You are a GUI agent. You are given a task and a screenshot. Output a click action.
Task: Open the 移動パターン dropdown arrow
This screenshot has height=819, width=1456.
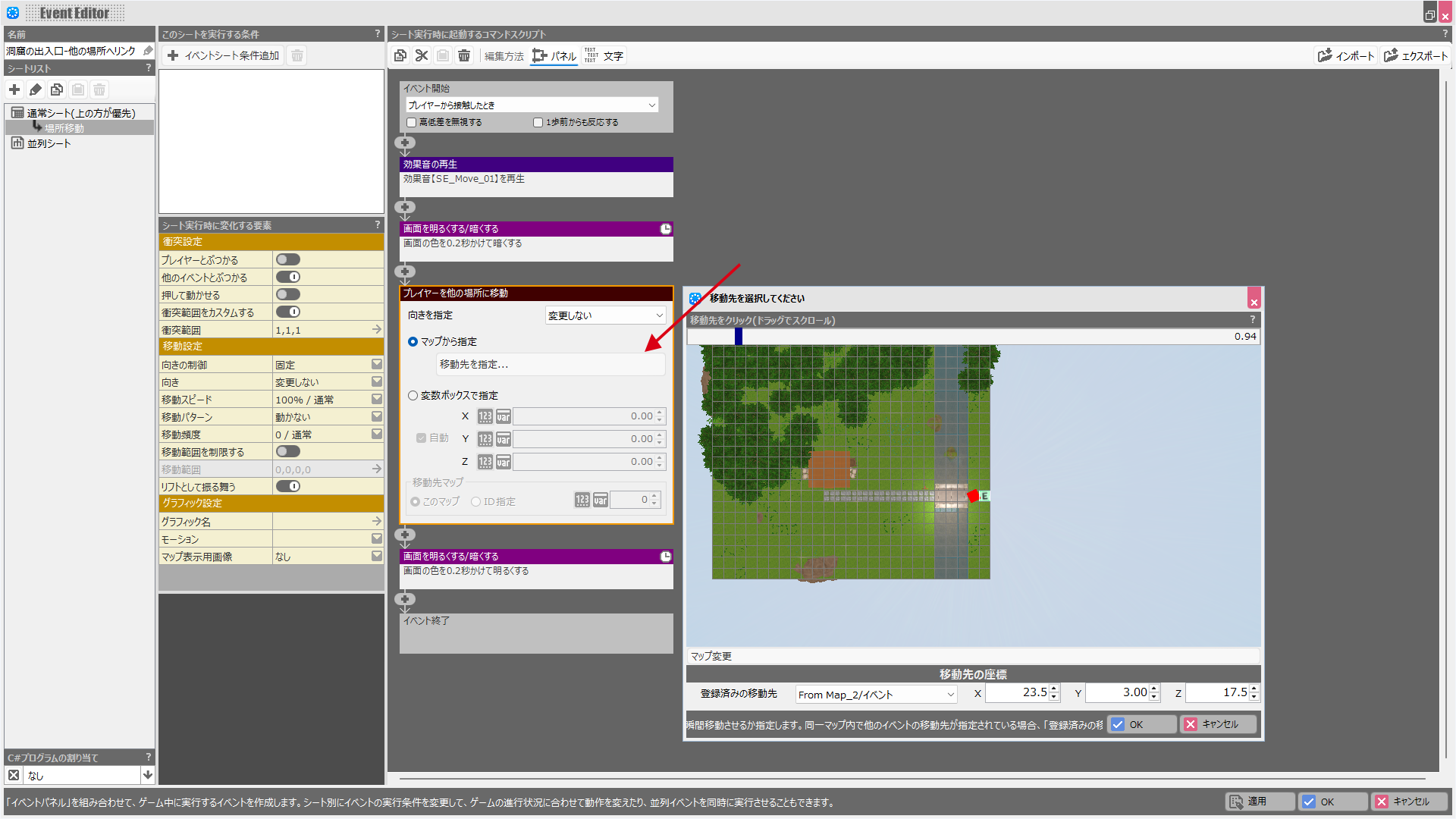click(377, 417)
